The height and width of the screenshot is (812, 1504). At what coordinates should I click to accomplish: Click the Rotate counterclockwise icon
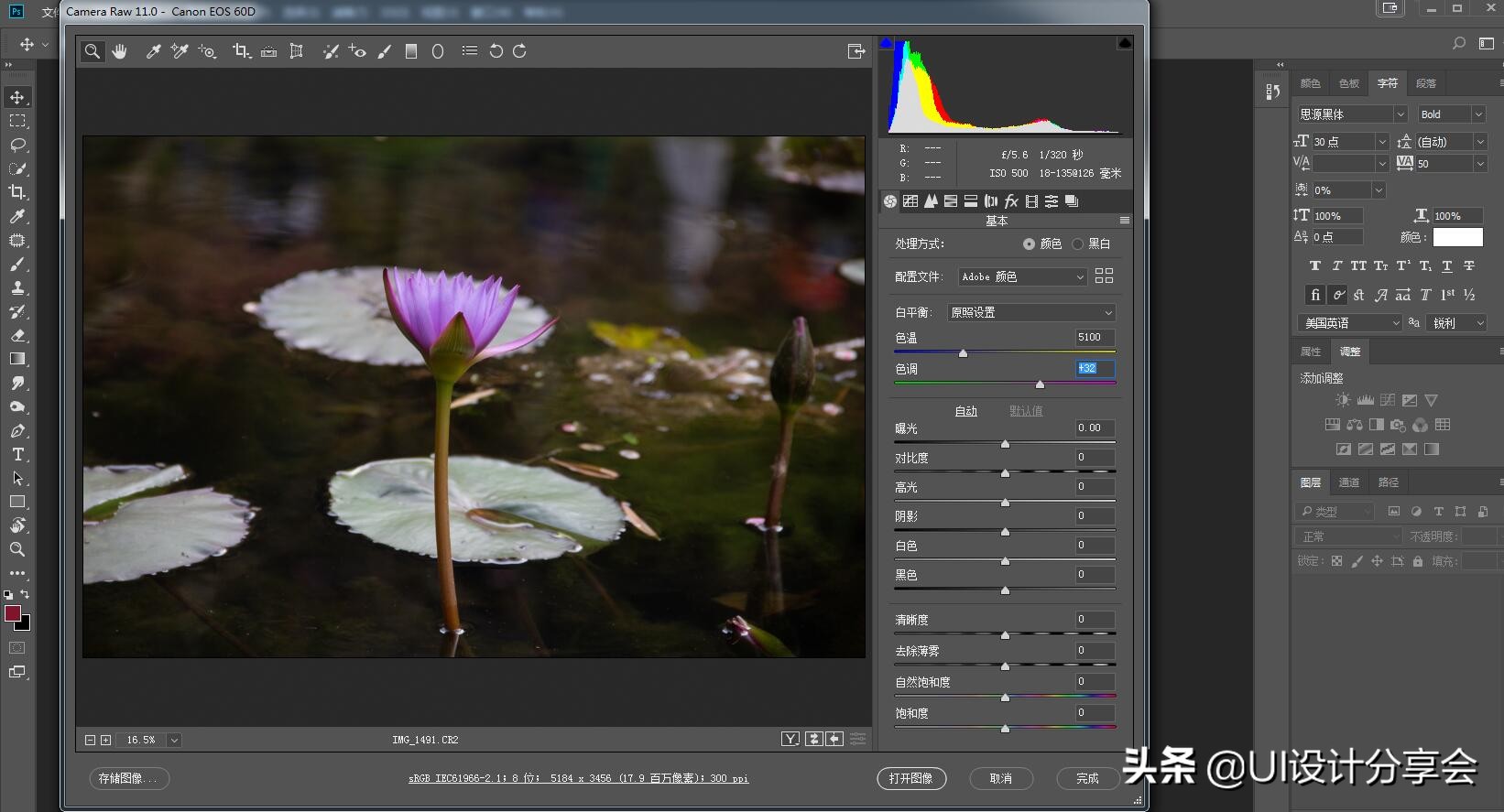496,51
